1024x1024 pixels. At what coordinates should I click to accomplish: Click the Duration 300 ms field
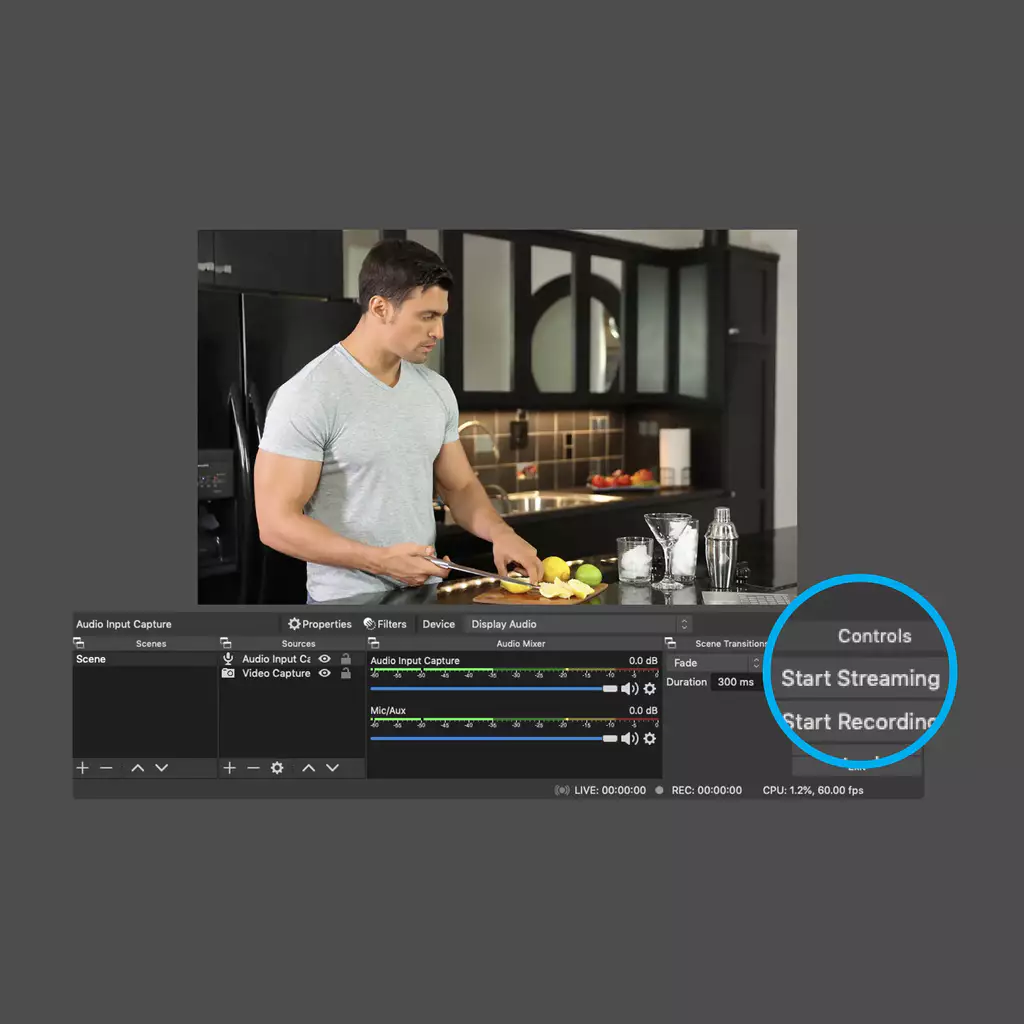click(736, 682)
